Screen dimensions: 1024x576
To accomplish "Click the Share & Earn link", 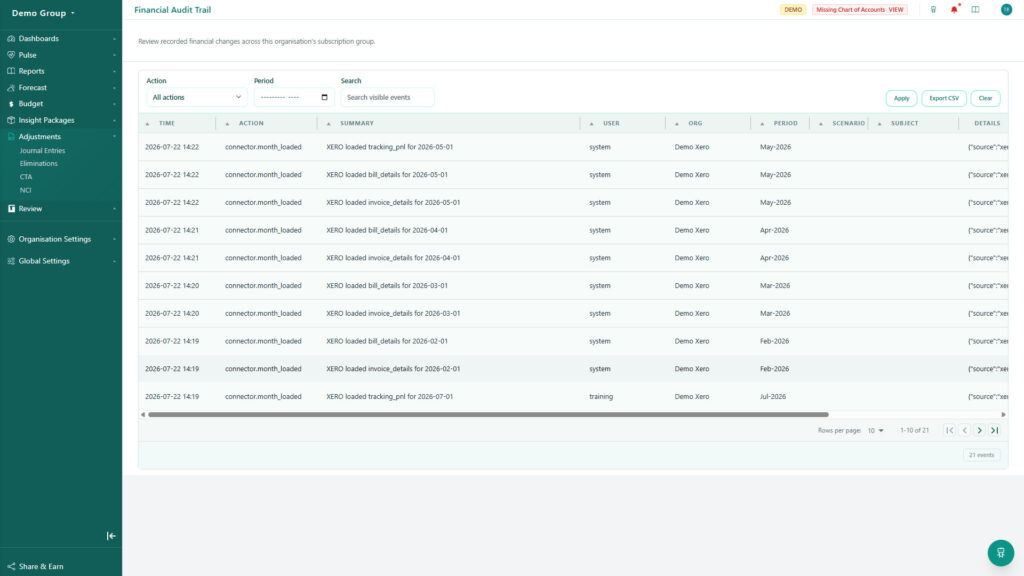I will [41, 566].
